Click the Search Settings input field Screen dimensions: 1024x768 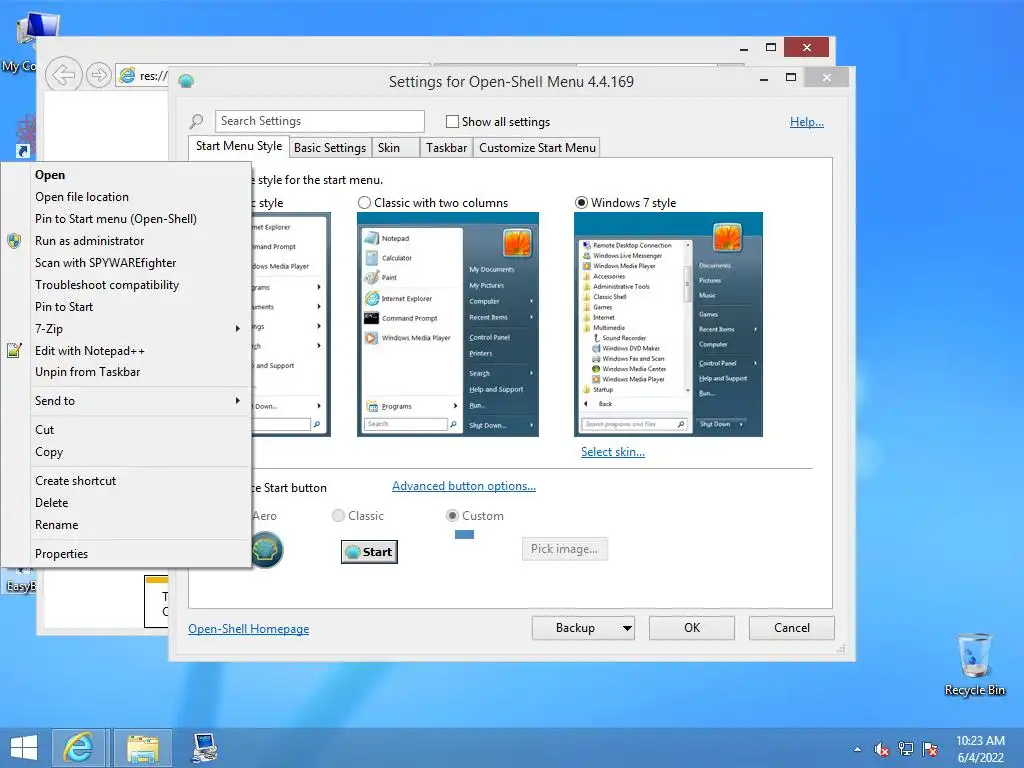319,121
